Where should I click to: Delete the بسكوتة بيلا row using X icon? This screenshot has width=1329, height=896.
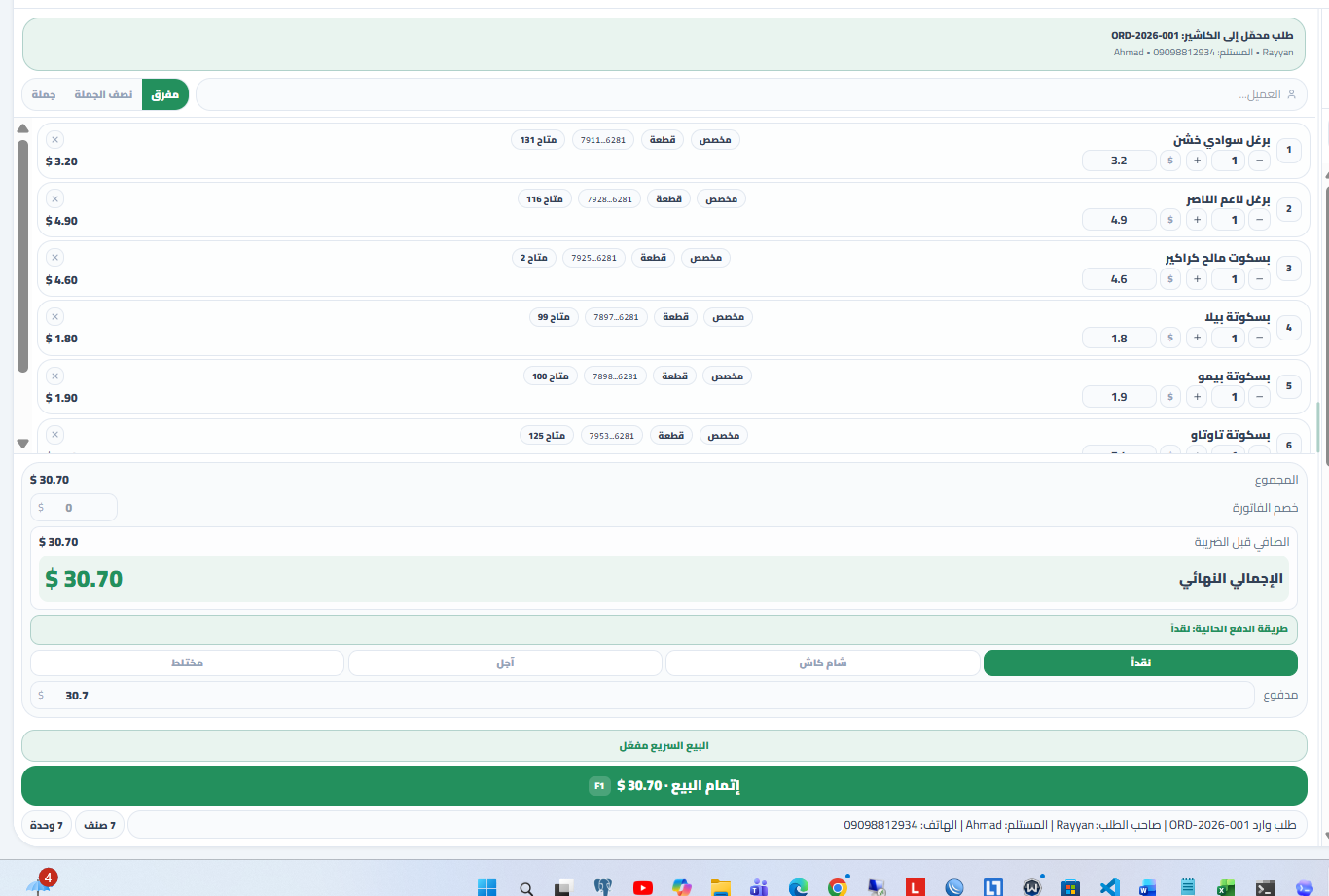tap(54, 317)
